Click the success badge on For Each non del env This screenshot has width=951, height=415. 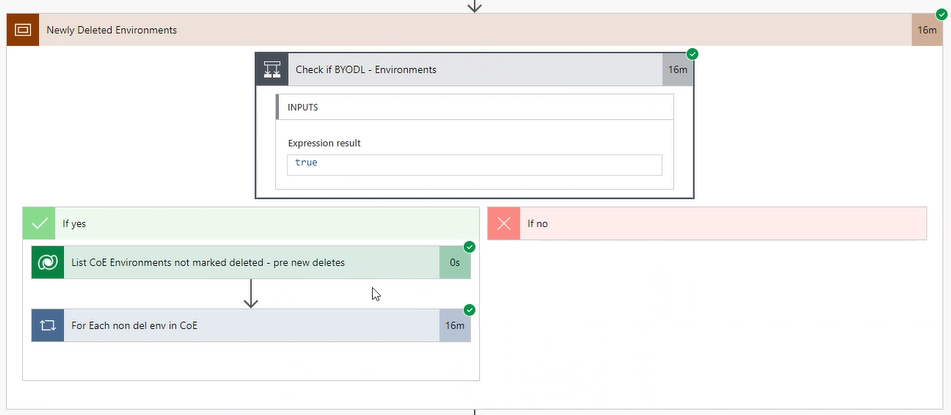(x=469, y=310)
